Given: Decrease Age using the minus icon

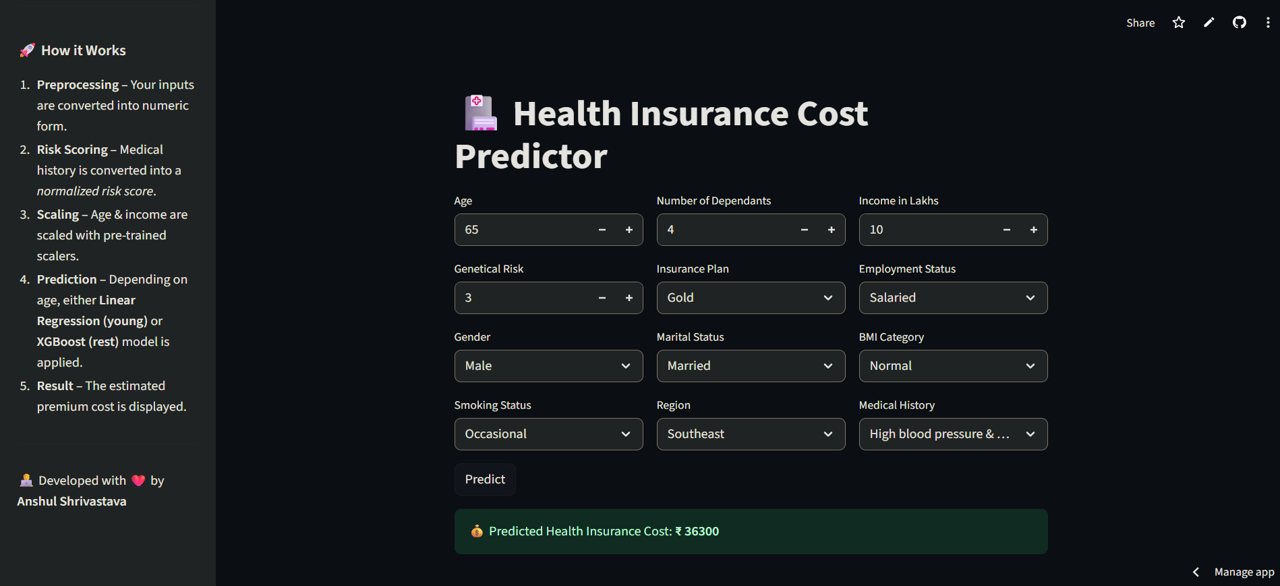Looking at the screenshot, I should point(602,230).
